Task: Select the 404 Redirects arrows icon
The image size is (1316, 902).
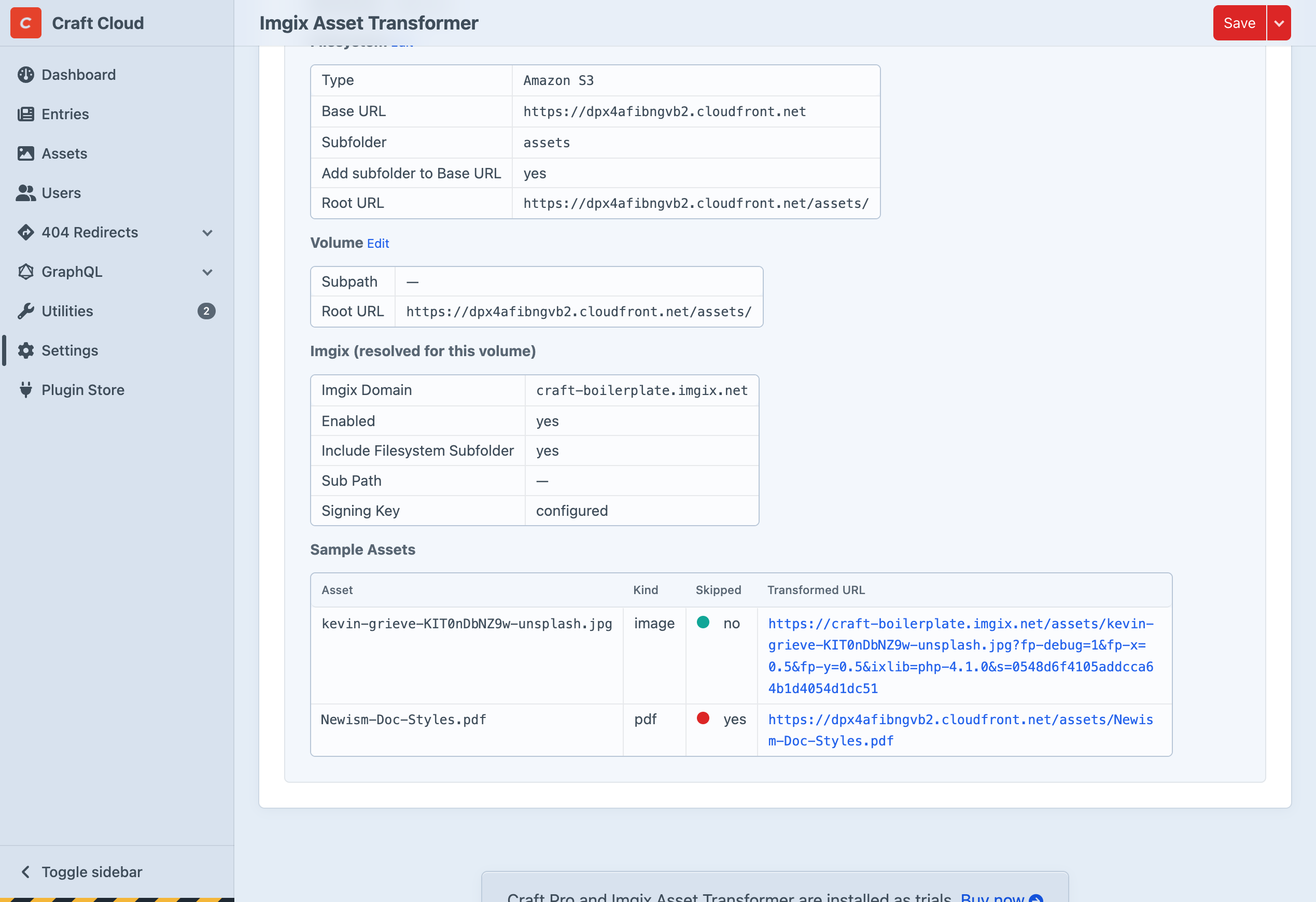Action: 26,232
